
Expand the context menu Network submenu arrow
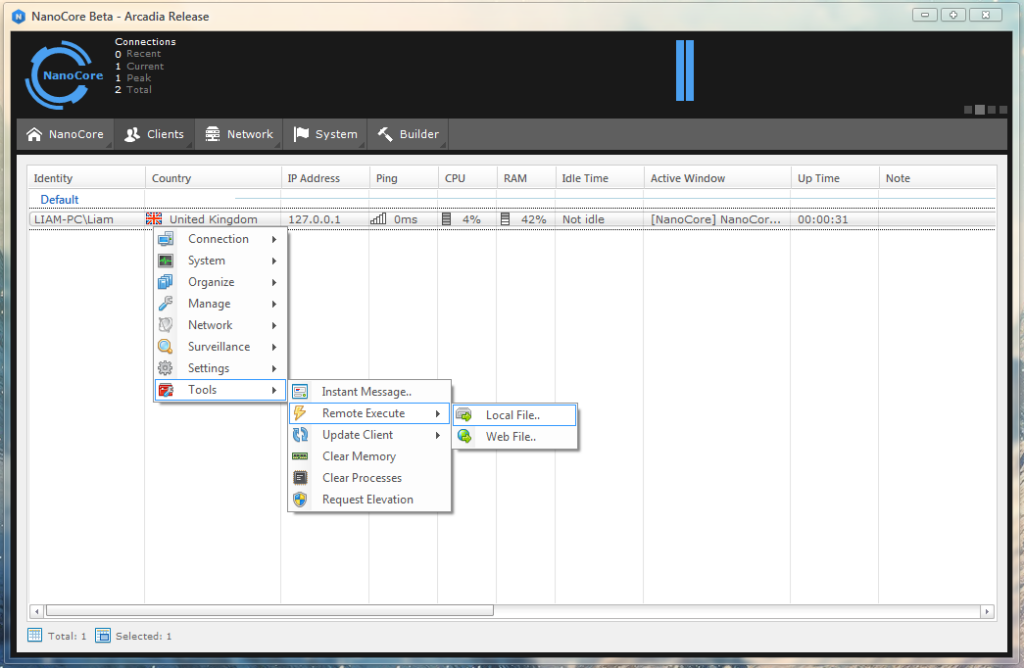[x=274, y=326]
